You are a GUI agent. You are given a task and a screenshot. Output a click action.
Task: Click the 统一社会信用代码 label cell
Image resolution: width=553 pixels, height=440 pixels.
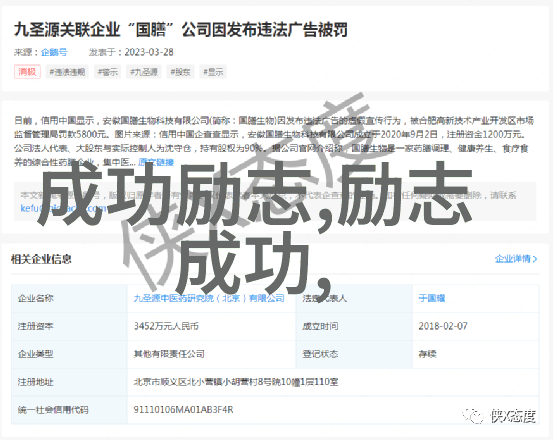click(x=69, y=410)
